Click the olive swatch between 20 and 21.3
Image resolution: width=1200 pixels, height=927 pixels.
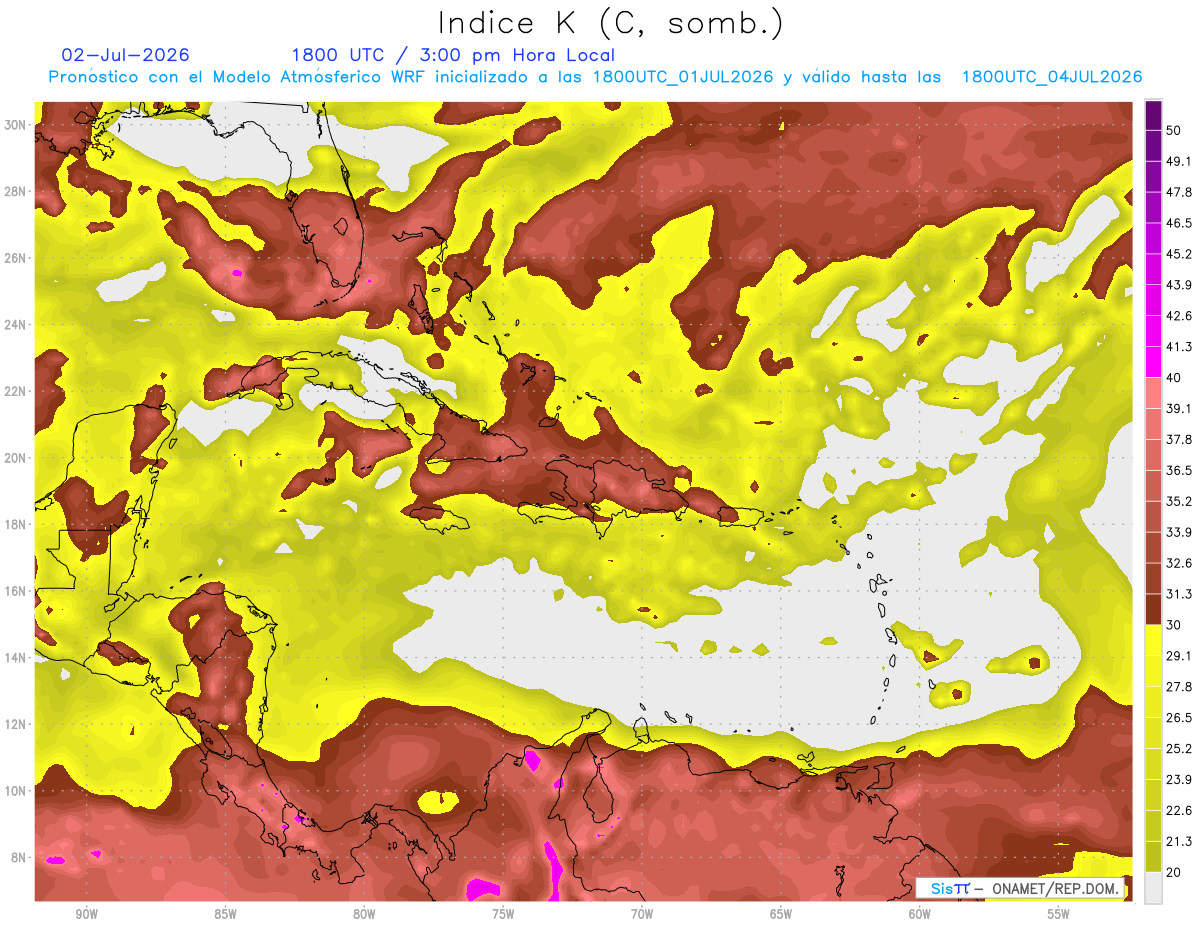[x=1153, y=856]
